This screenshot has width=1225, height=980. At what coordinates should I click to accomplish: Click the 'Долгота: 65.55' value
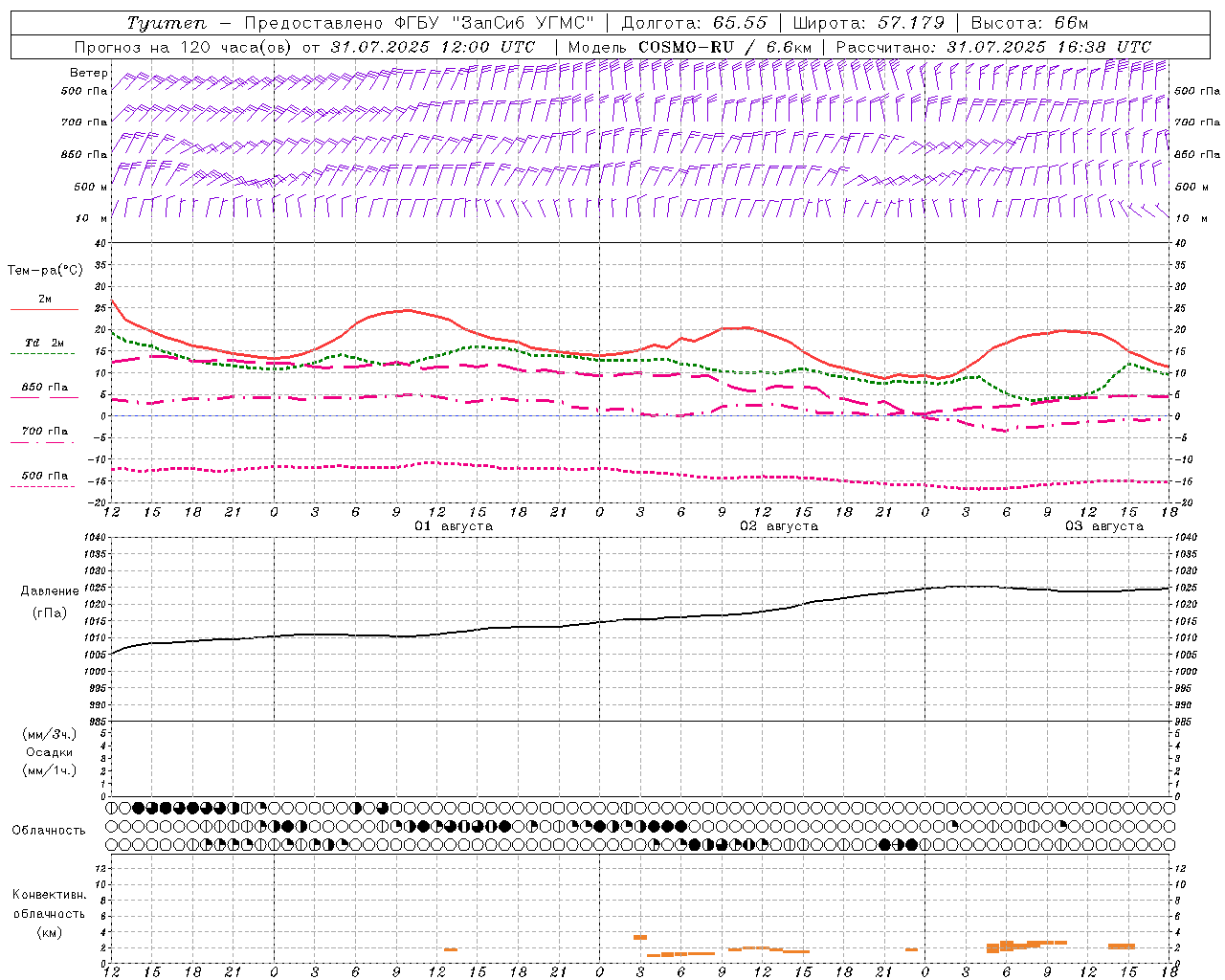694,23
